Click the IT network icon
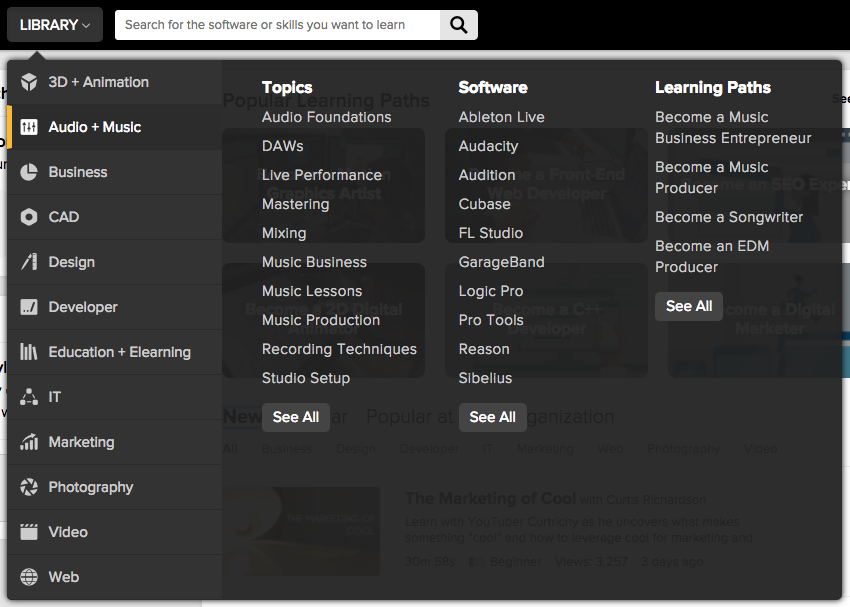 click(29, 397)
